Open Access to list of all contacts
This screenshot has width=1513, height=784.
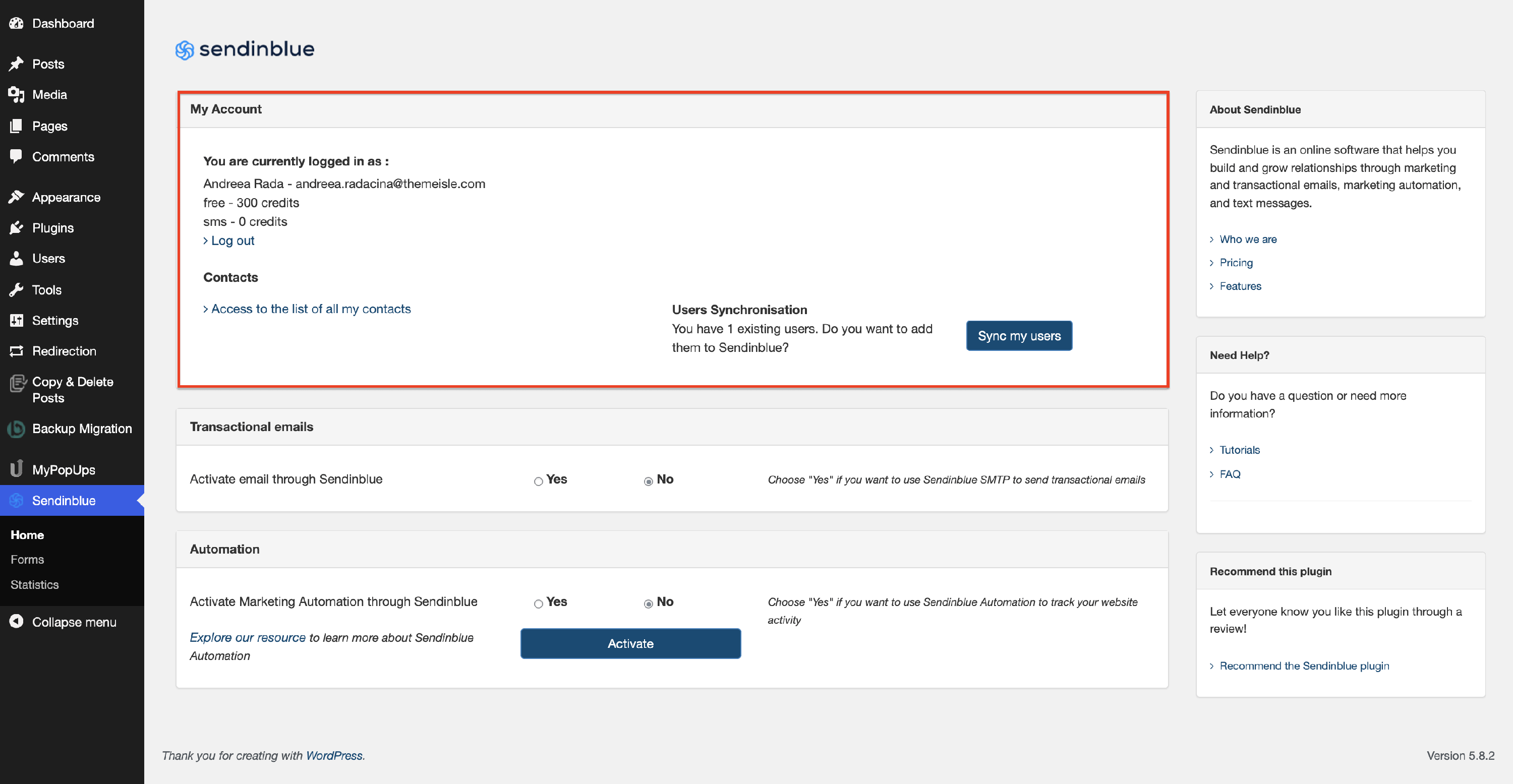pyautogui.click(x=310, y=309)
